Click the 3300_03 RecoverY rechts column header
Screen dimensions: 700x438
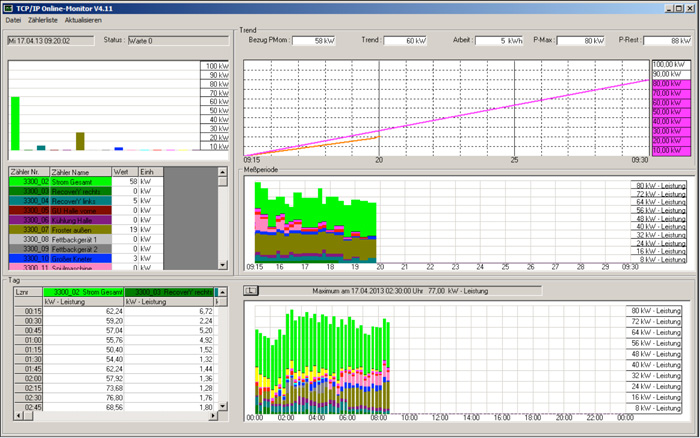170,291
